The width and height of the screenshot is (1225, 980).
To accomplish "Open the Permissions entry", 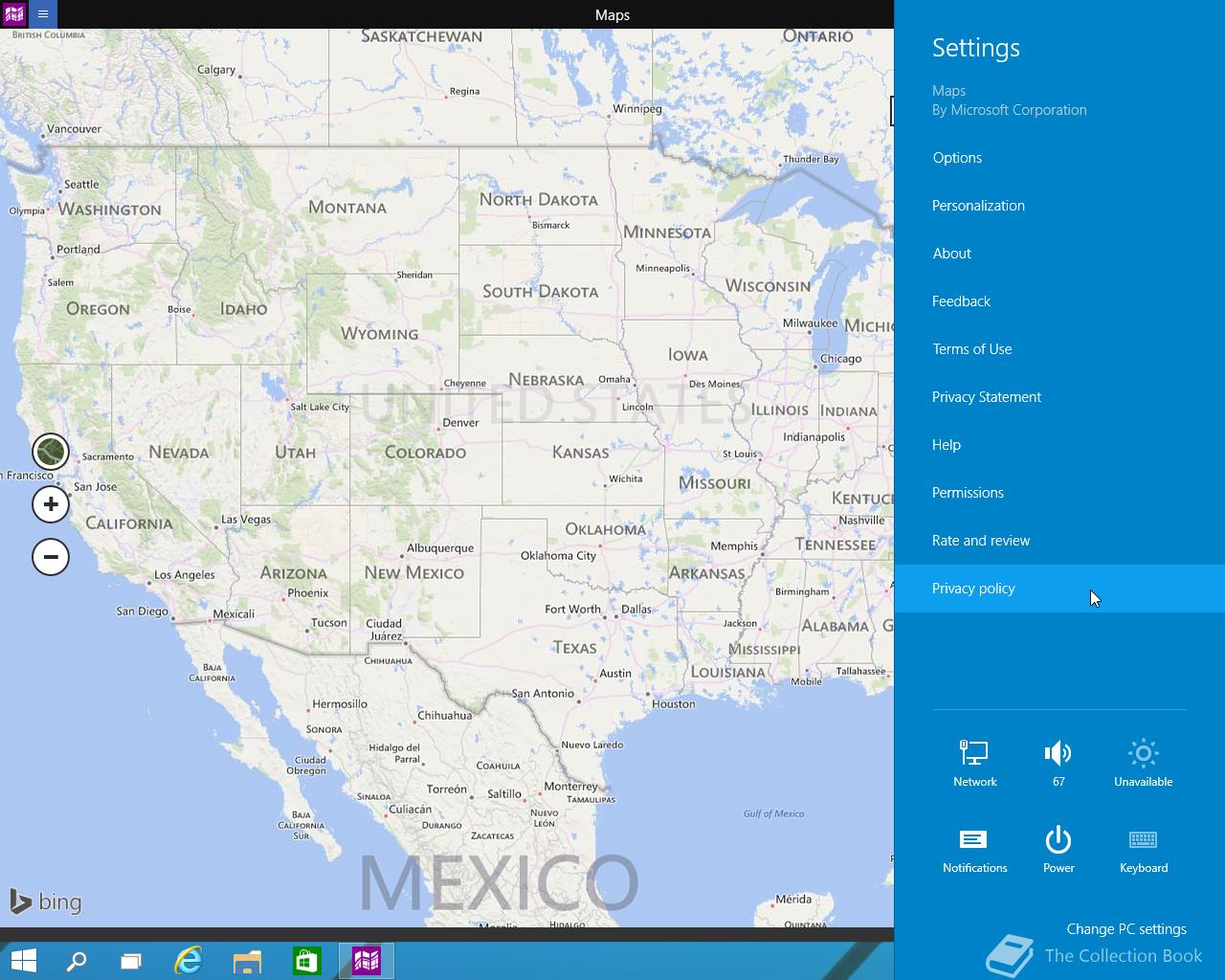I will click(x=1059, y=493).
